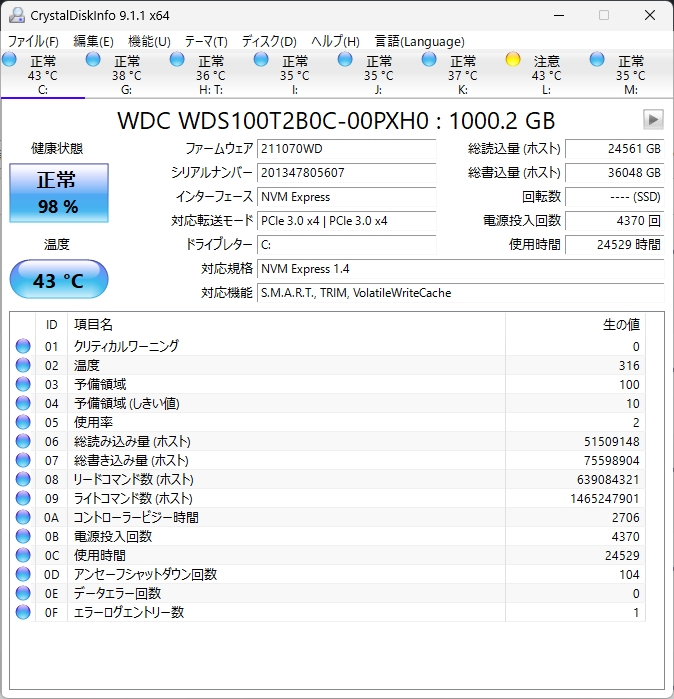The width and height of the screenshot is (674, 699).
Task: Click the disk model title WDC WDS100T2B0C-00PXH0
Action: coord(273,121)
